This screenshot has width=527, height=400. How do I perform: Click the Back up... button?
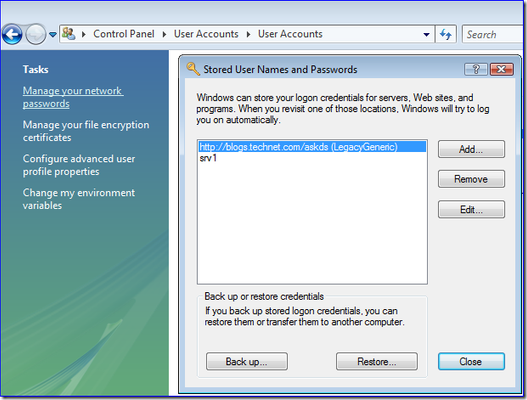click(x=247, y=361)
